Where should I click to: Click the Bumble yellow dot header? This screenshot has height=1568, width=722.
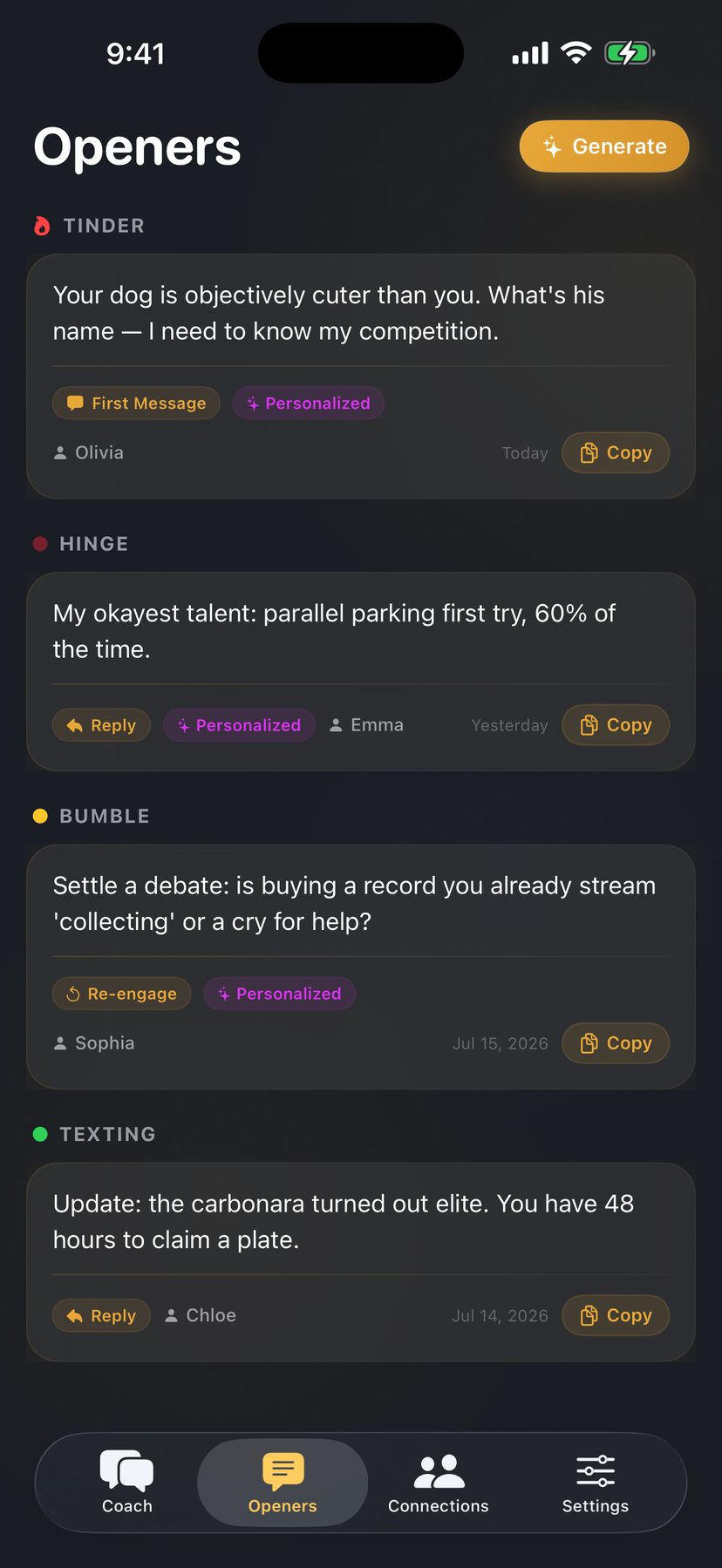[x=40, y=816]
